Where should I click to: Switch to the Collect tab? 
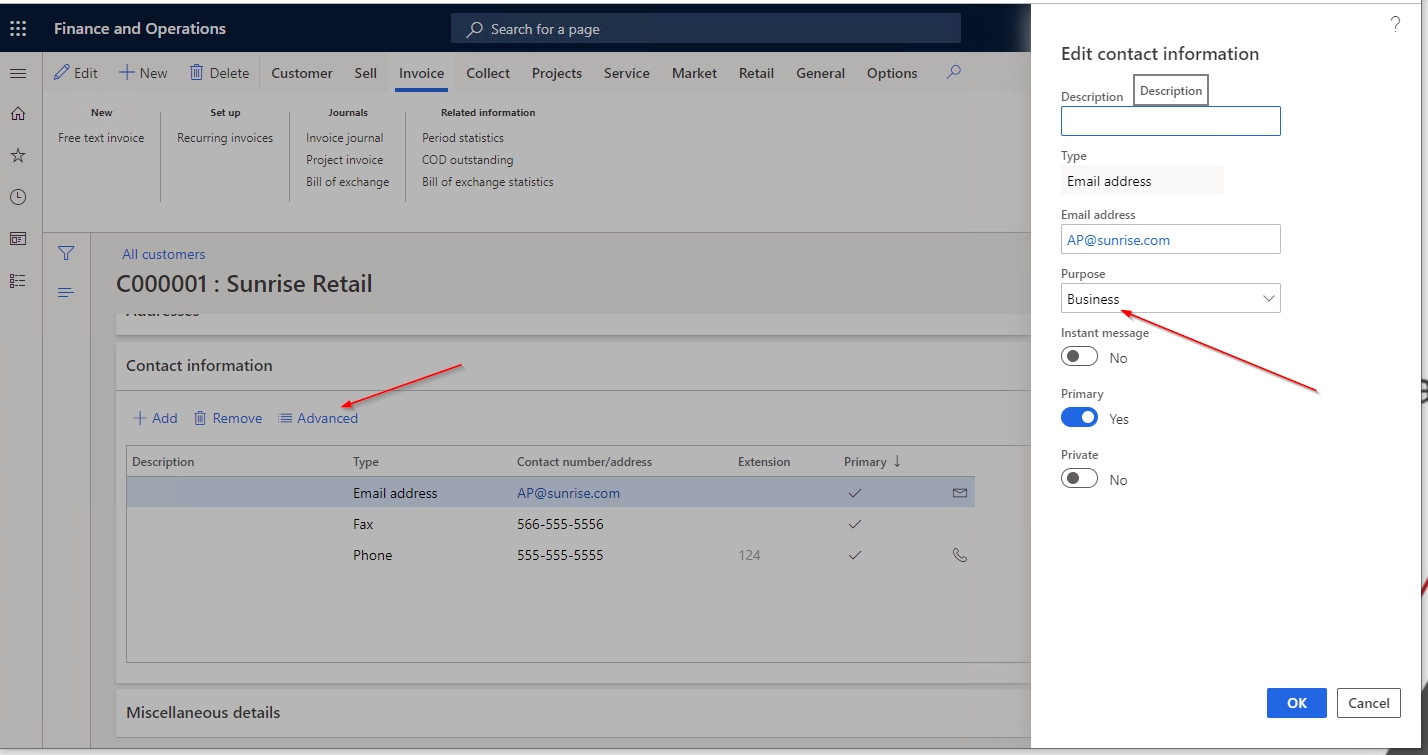[x=487, y=72]
